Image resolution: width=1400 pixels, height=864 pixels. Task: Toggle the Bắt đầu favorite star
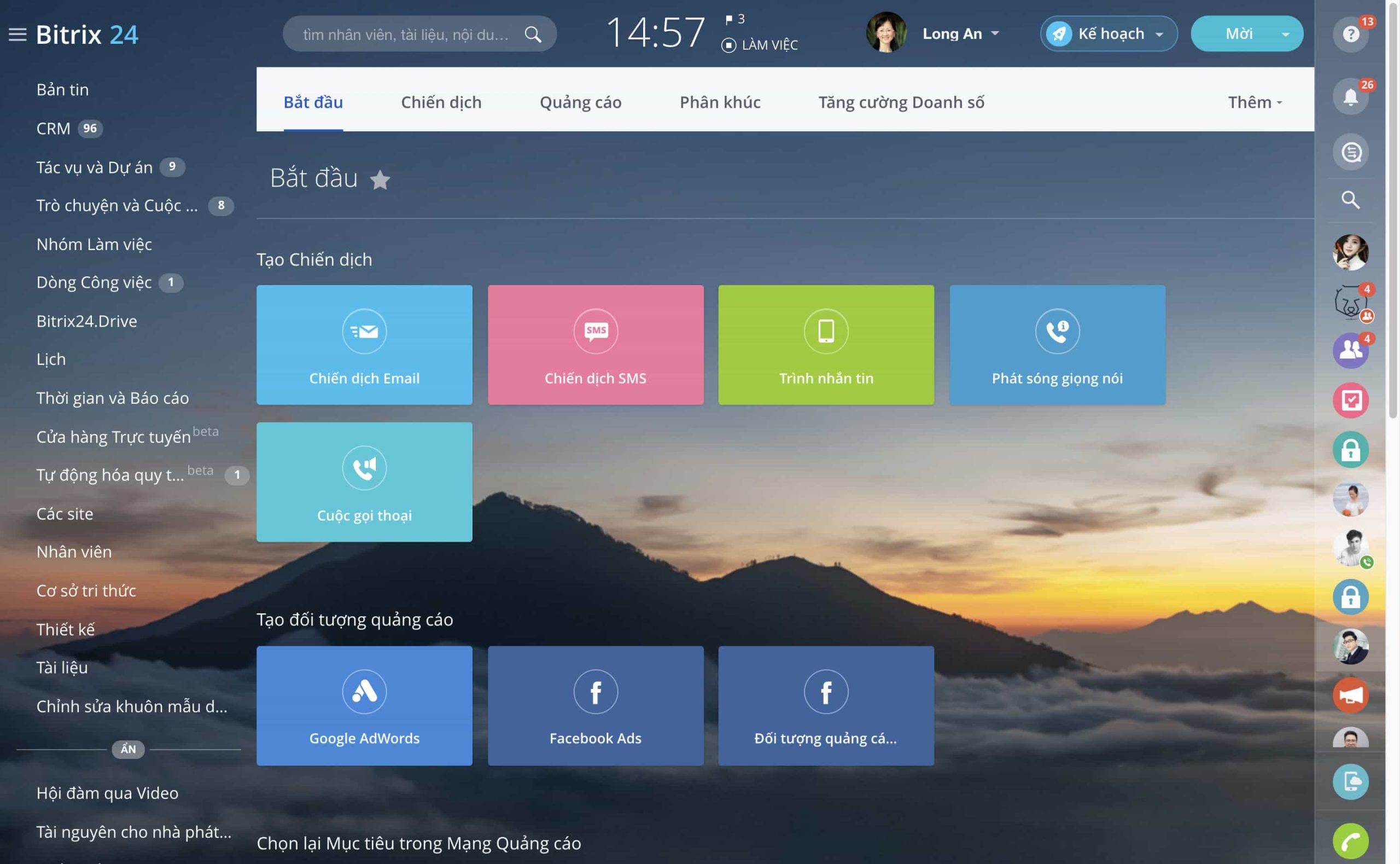[380, 180]
